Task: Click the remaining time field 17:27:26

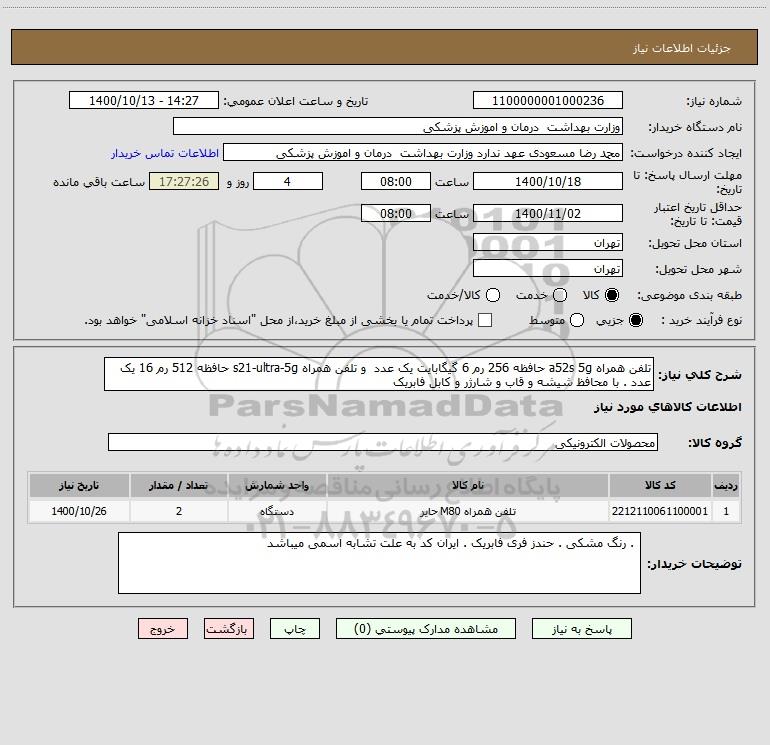Action: pyautogui.click(x=184, y=181)
